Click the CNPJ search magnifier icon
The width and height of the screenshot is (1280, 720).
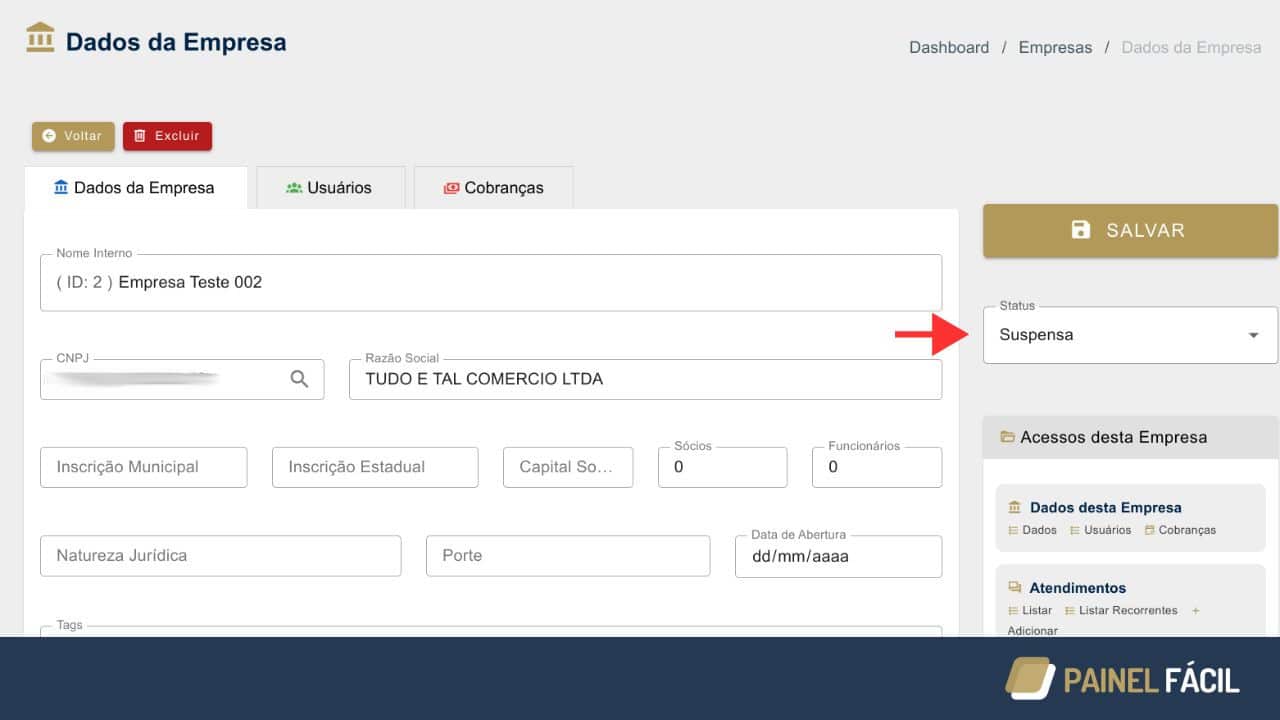coord(299,379)
